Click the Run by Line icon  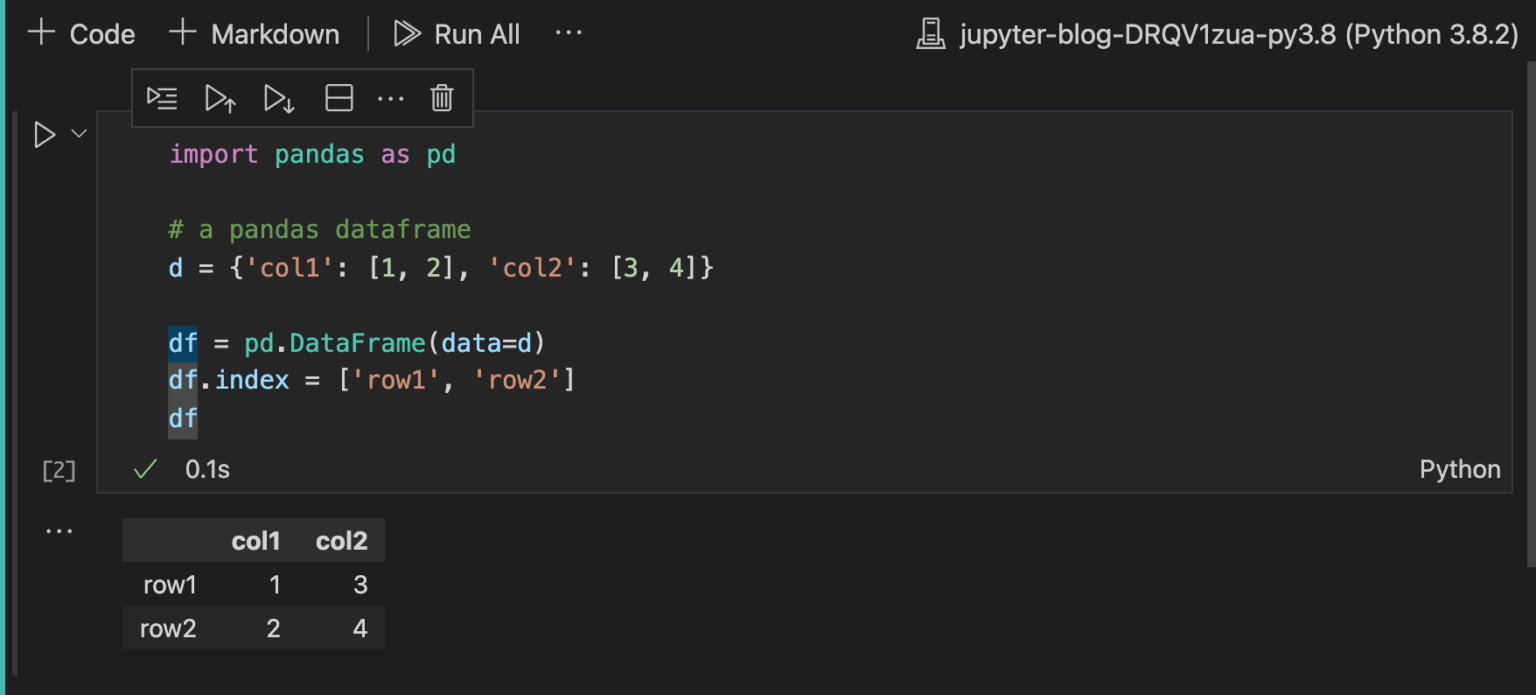tap(163, 98)
